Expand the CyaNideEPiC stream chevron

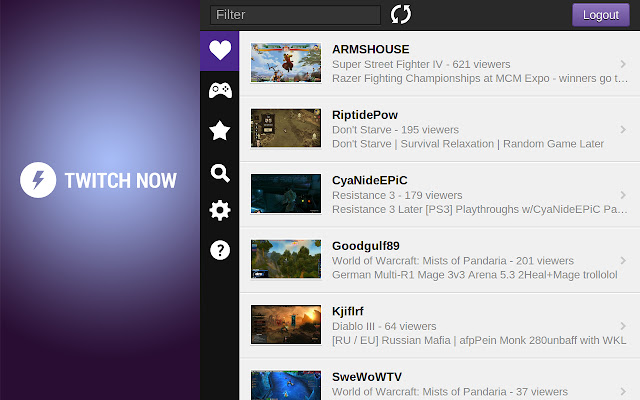pos(623,195)
